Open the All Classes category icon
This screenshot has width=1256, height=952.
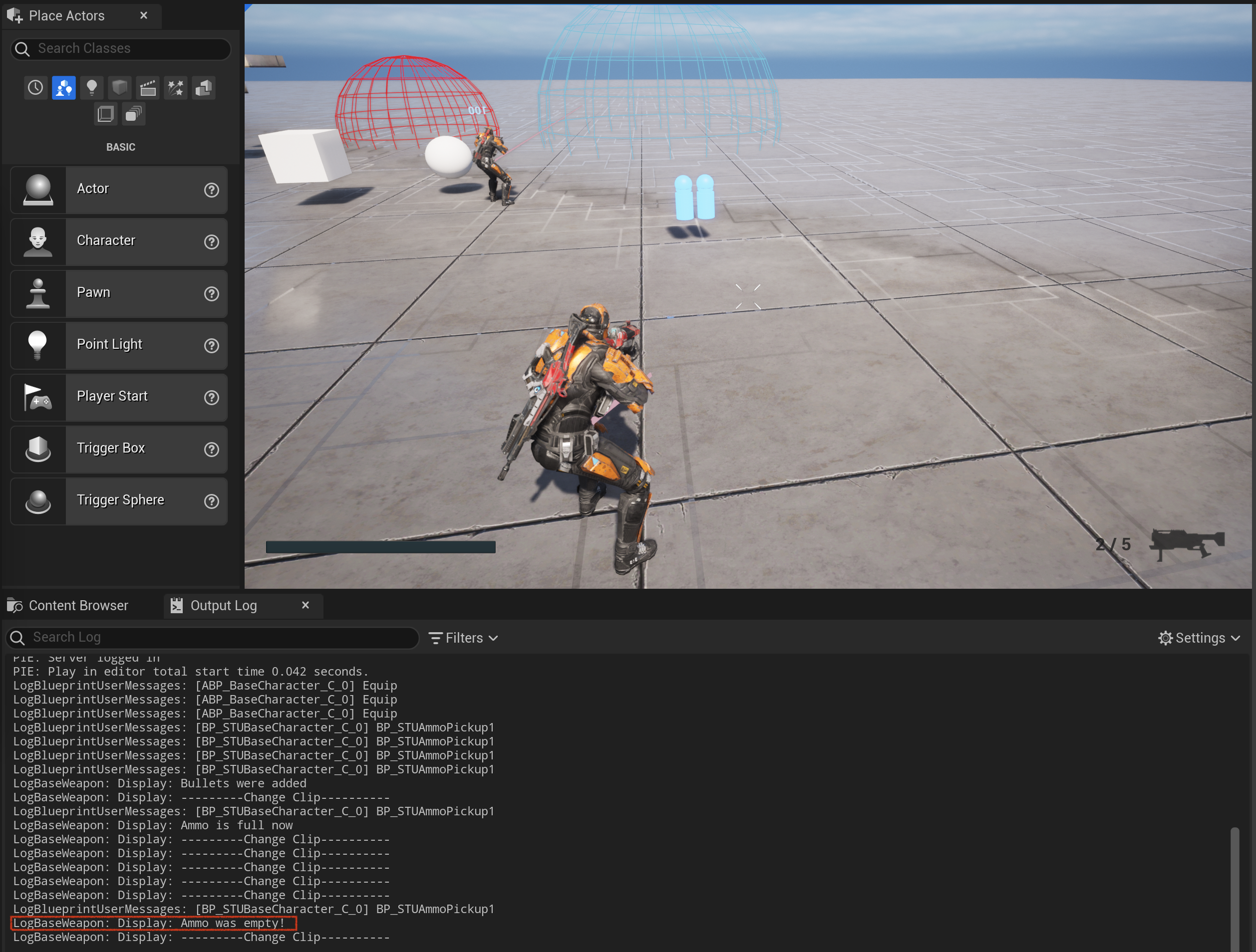133,114
